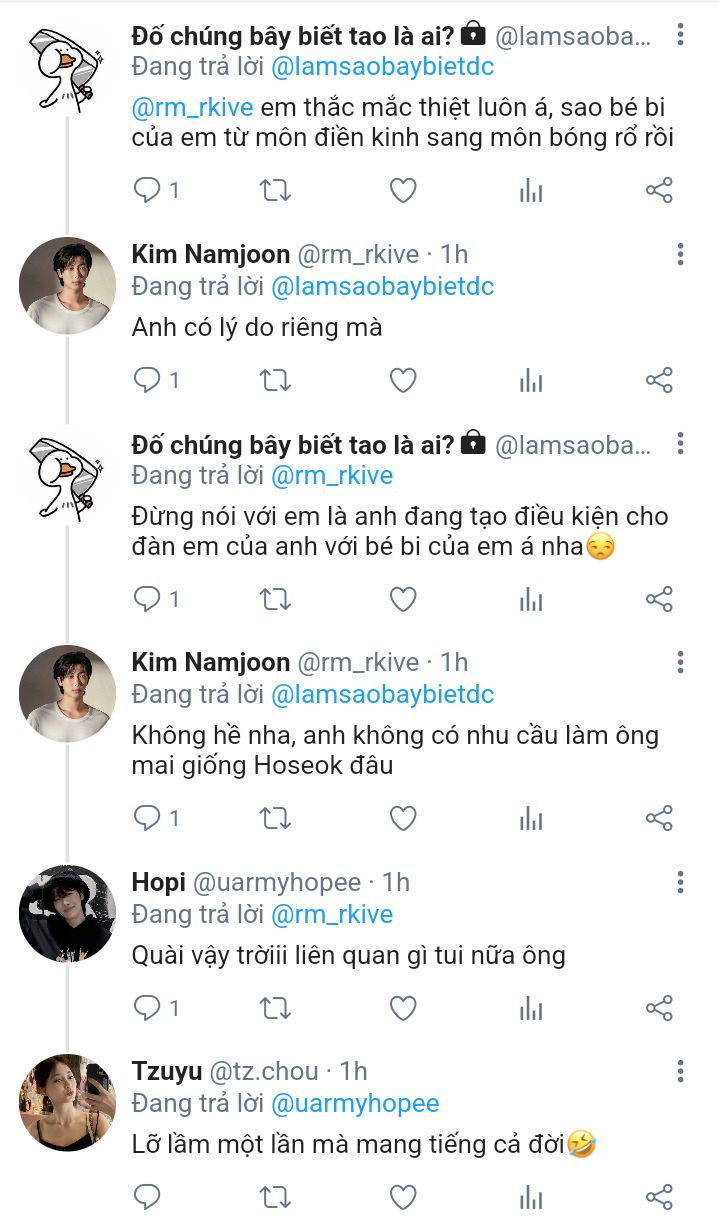Like Kim Namjoon's 'Anh có lý do riêng' tweet
This screenshot has height=1224, width=719.
click(403, 380)
